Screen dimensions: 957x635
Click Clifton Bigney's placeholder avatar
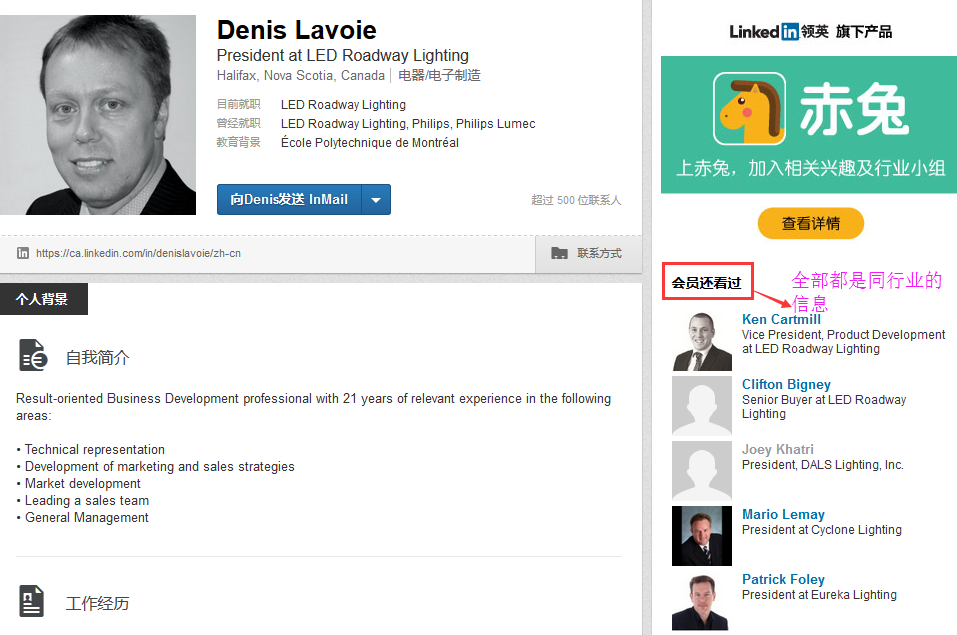point(702,406)
